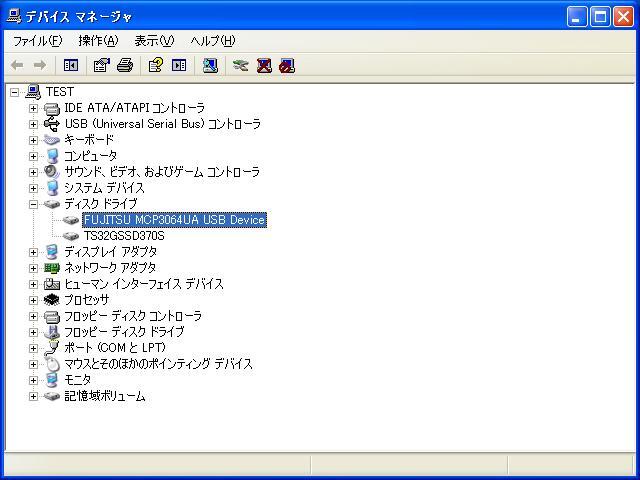
Task: Click the human interface device icon
Action: click(52, 284)
